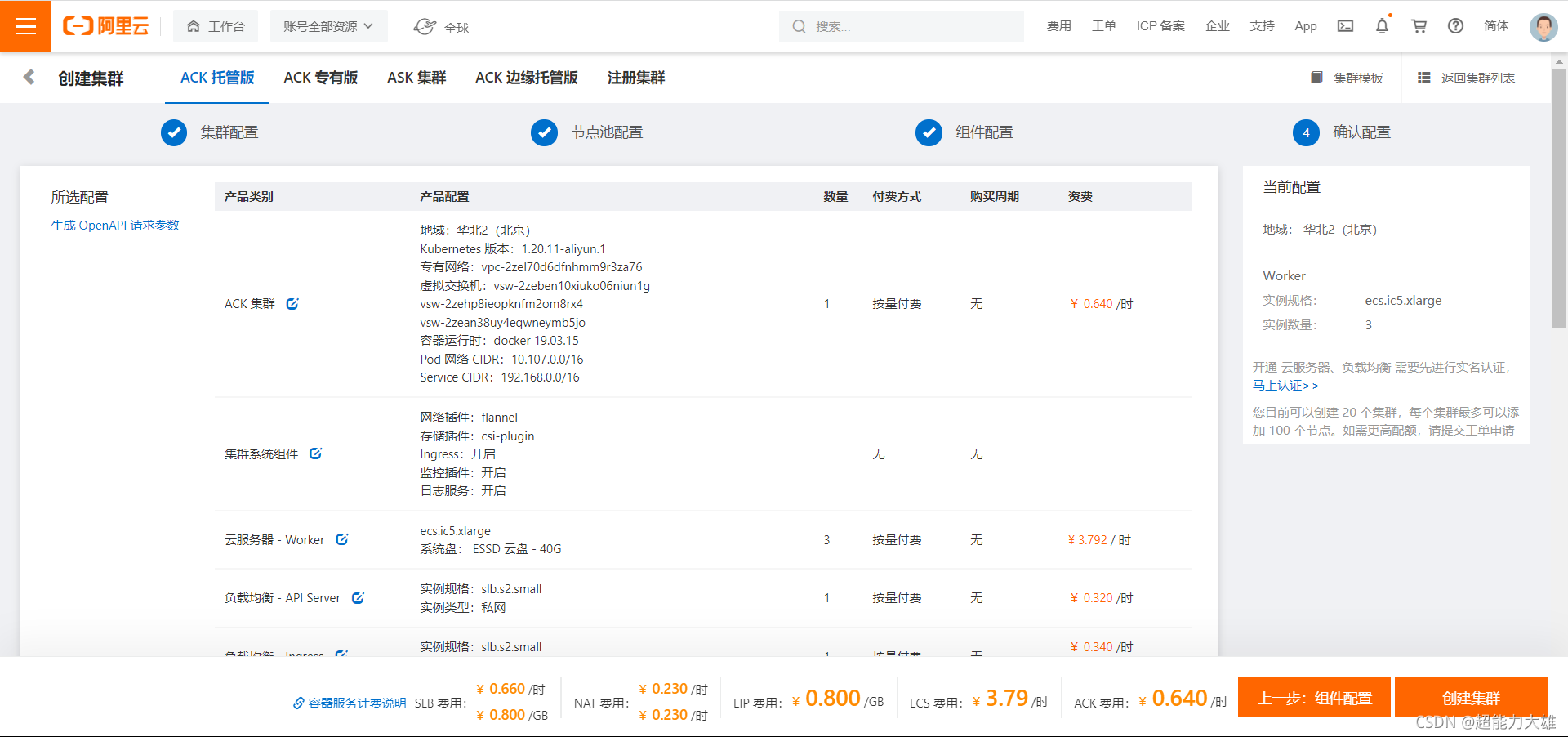The image size is (1568, 737).
Task: Switch to the ACK 专有版 tab
Action: (x=321, y=78)
